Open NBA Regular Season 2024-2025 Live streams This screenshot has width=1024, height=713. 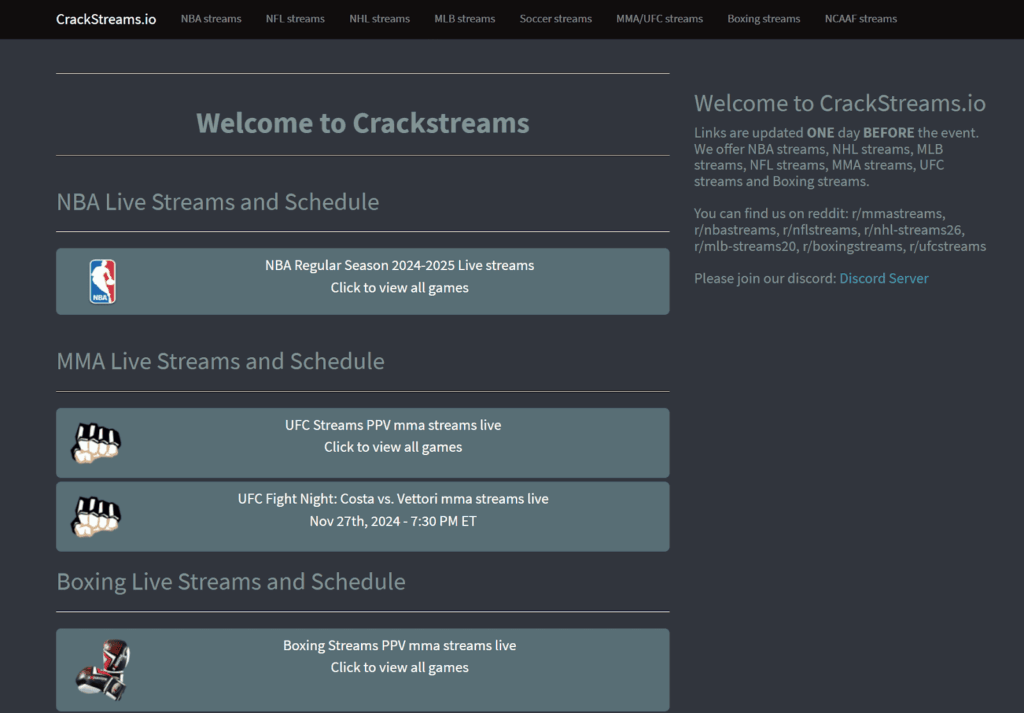tap(362, 281)
